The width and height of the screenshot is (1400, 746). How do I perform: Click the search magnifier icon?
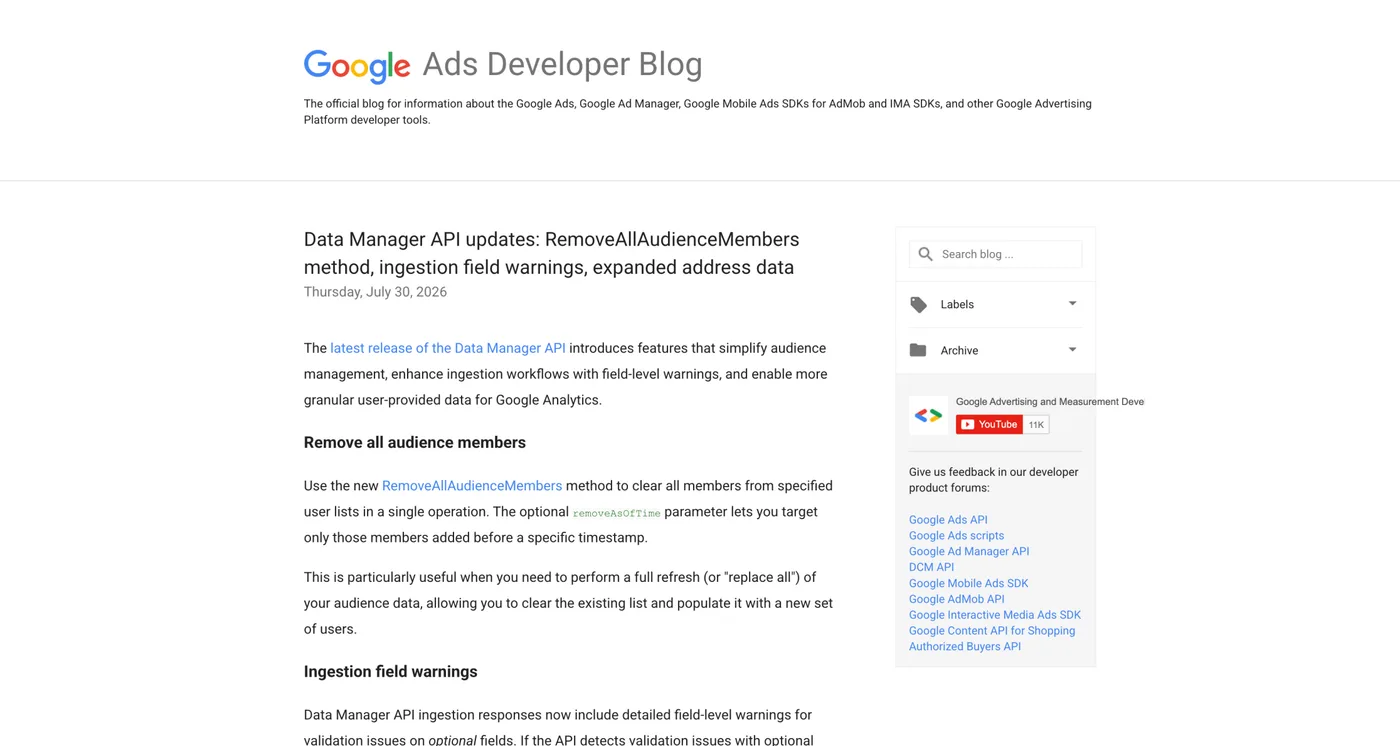[x=925, y=254]
